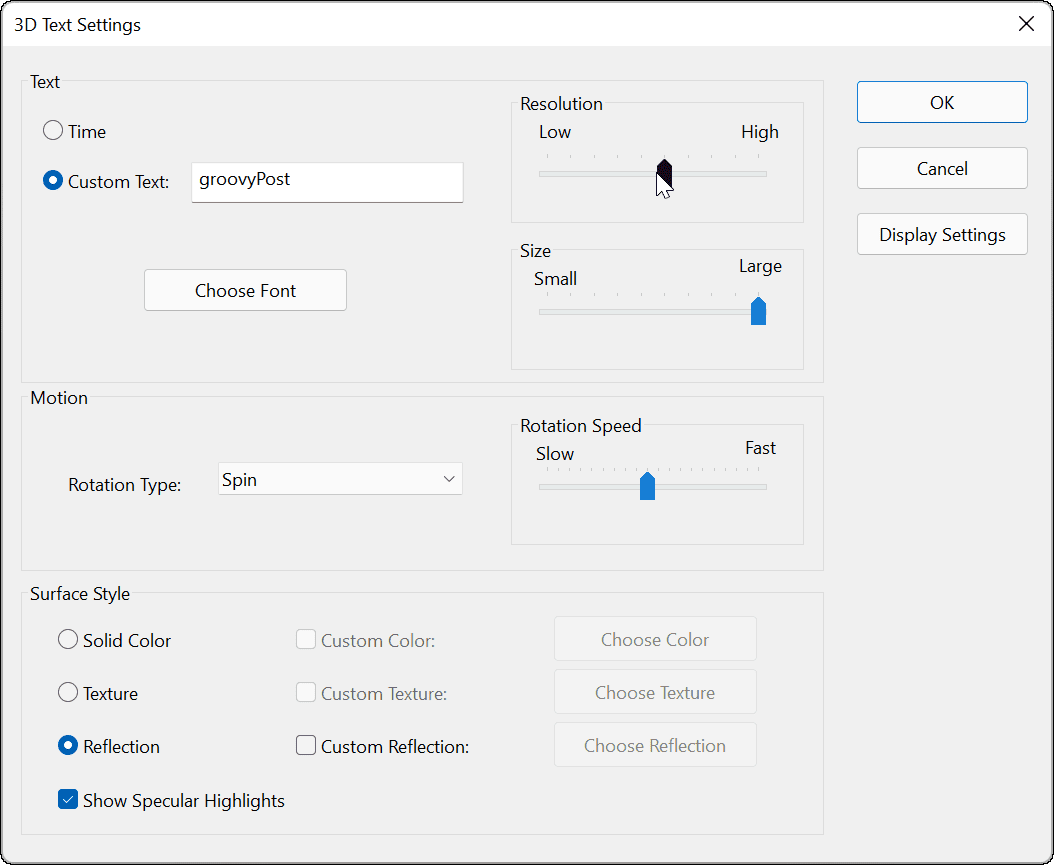Click inside the groovyPost text field
The image size is (1054, 865).
pyautogui.click(x=327, y=182)
